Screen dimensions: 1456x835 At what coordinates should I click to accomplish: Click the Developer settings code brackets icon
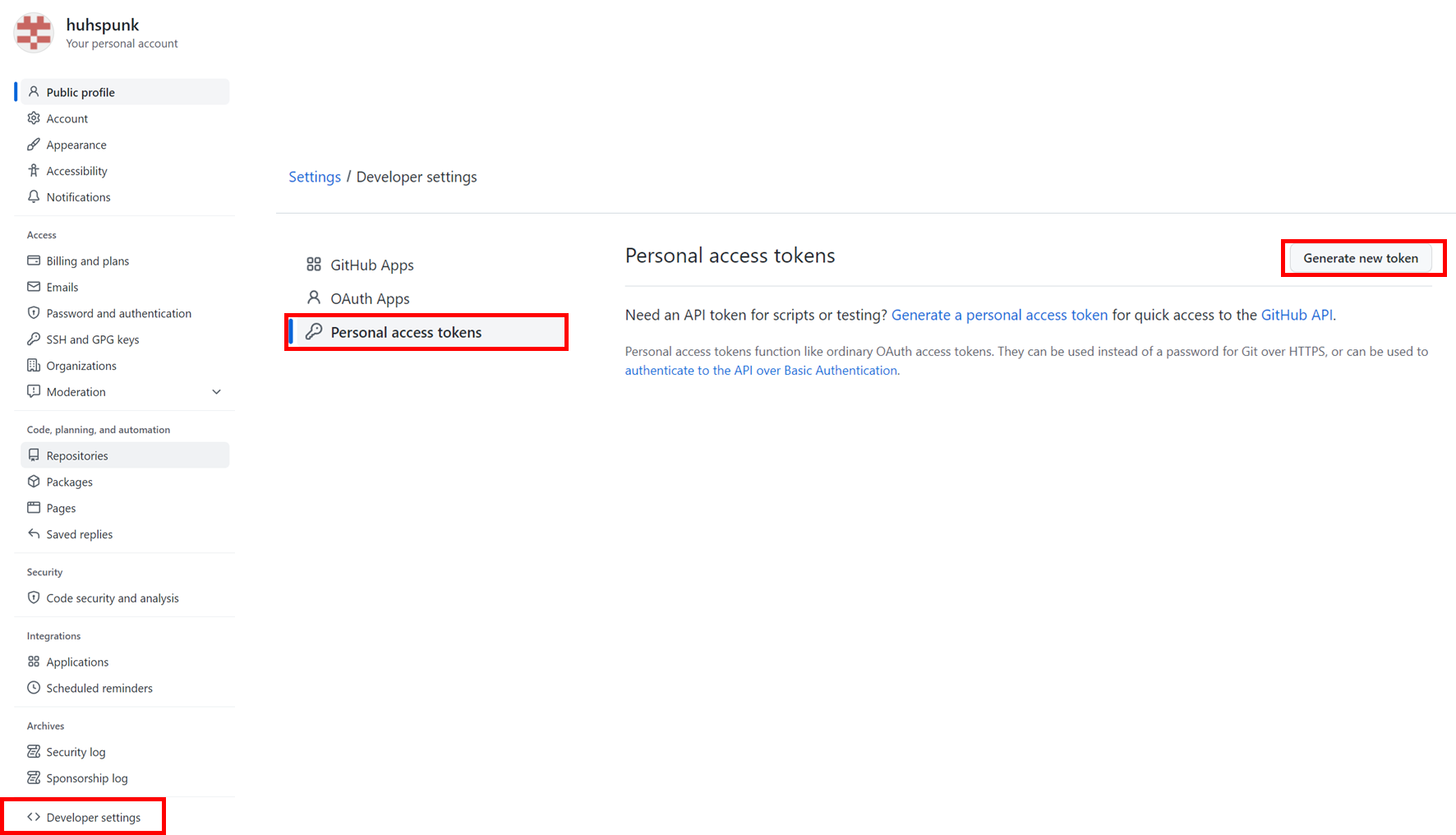pyautogui.click(x=34, y=817)
